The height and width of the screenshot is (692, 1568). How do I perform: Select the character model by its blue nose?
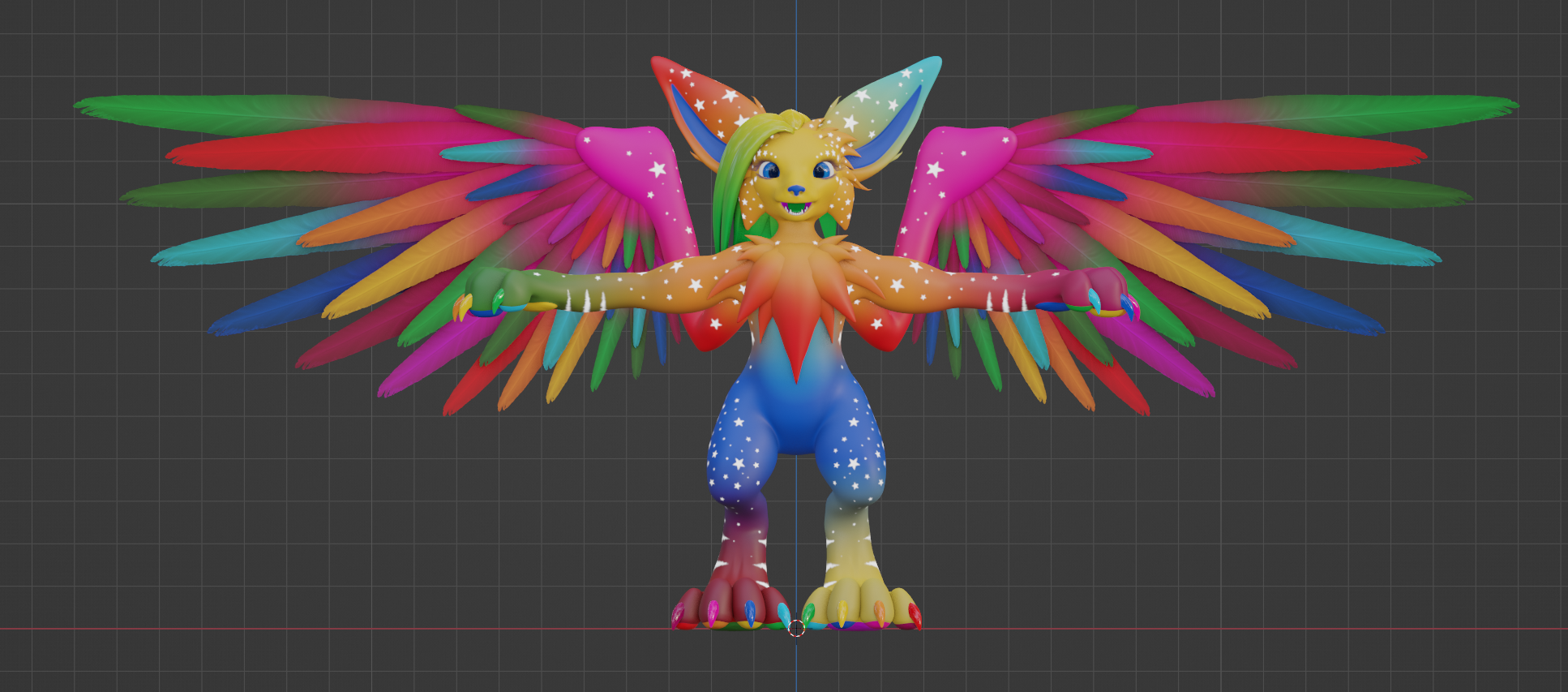(x=797, y=191)
